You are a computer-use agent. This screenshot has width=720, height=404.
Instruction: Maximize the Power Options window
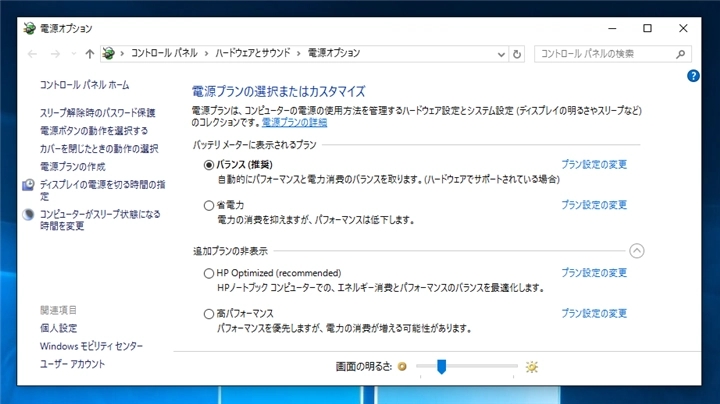647,28
